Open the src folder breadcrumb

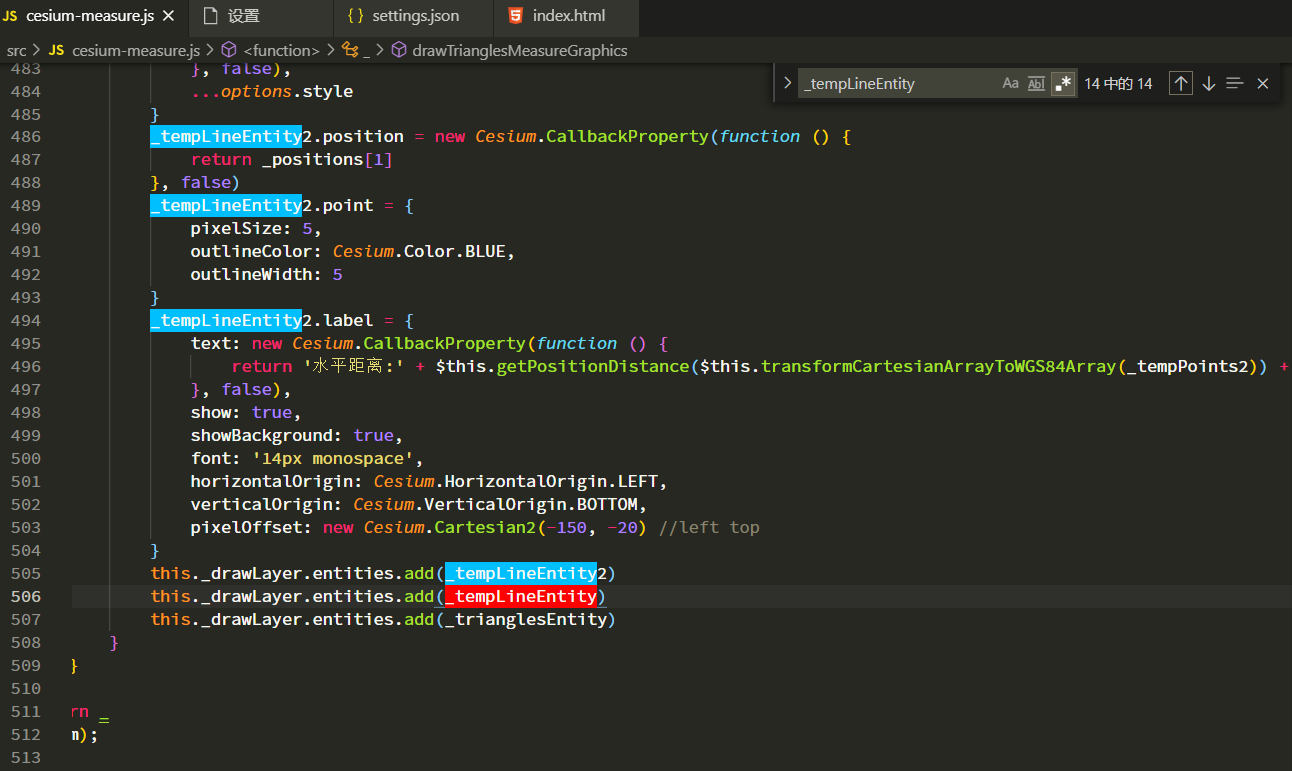coord(16,50)
